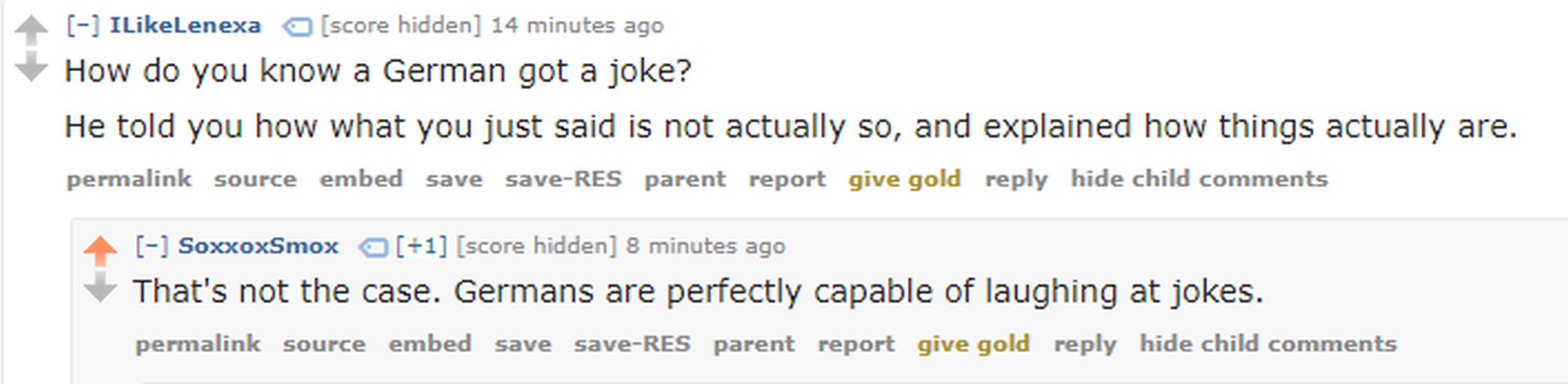Remove upvote on SoxxoxSmox's reply
Viewport: 1568px width, 384px height.
coord(100,250)
